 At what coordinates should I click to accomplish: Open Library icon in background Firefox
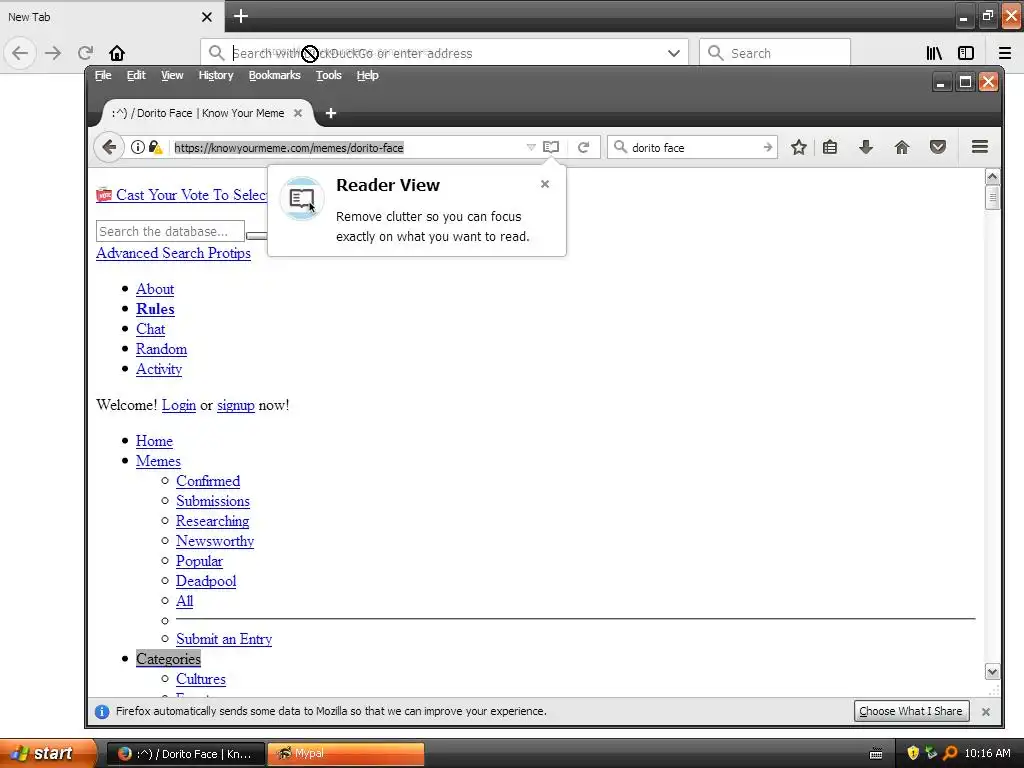click(934, 53)
